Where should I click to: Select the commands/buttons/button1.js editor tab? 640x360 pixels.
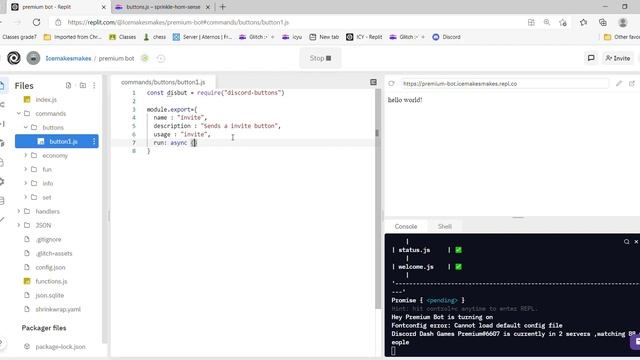point(163,82)
